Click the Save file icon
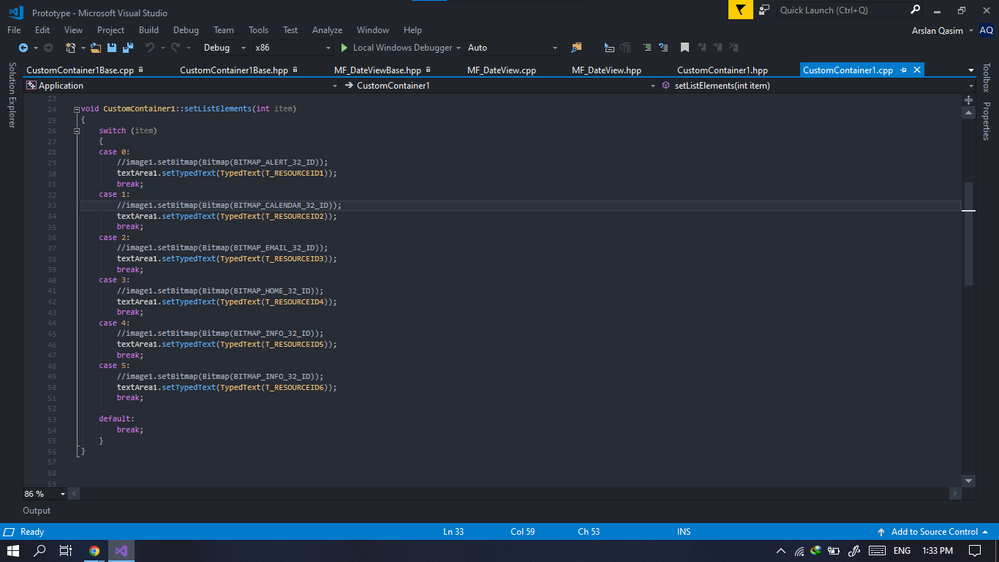 (x=111, y=48)
